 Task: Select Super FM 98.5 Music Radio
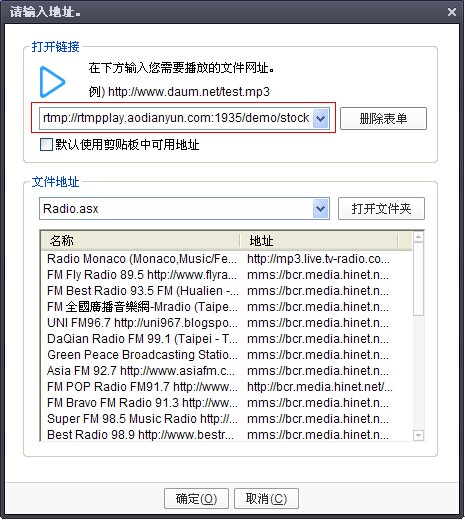227,419
